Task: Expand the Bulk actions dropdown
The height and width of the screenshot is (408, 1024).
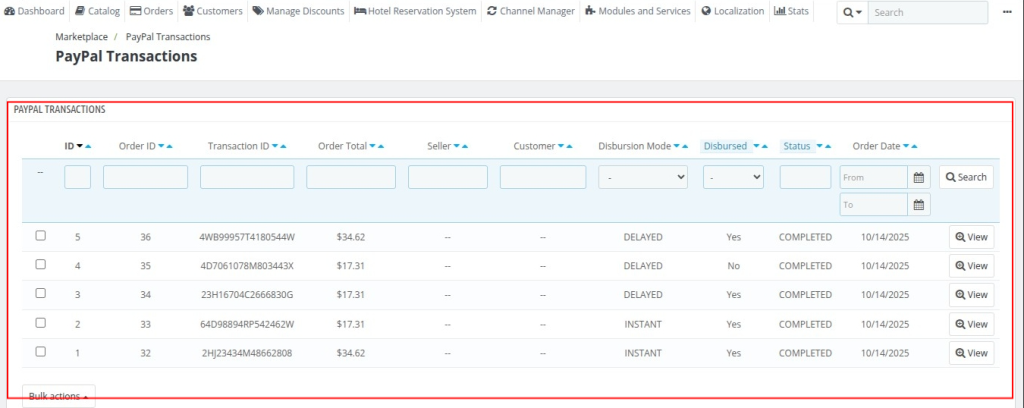Action: [59, 396]
